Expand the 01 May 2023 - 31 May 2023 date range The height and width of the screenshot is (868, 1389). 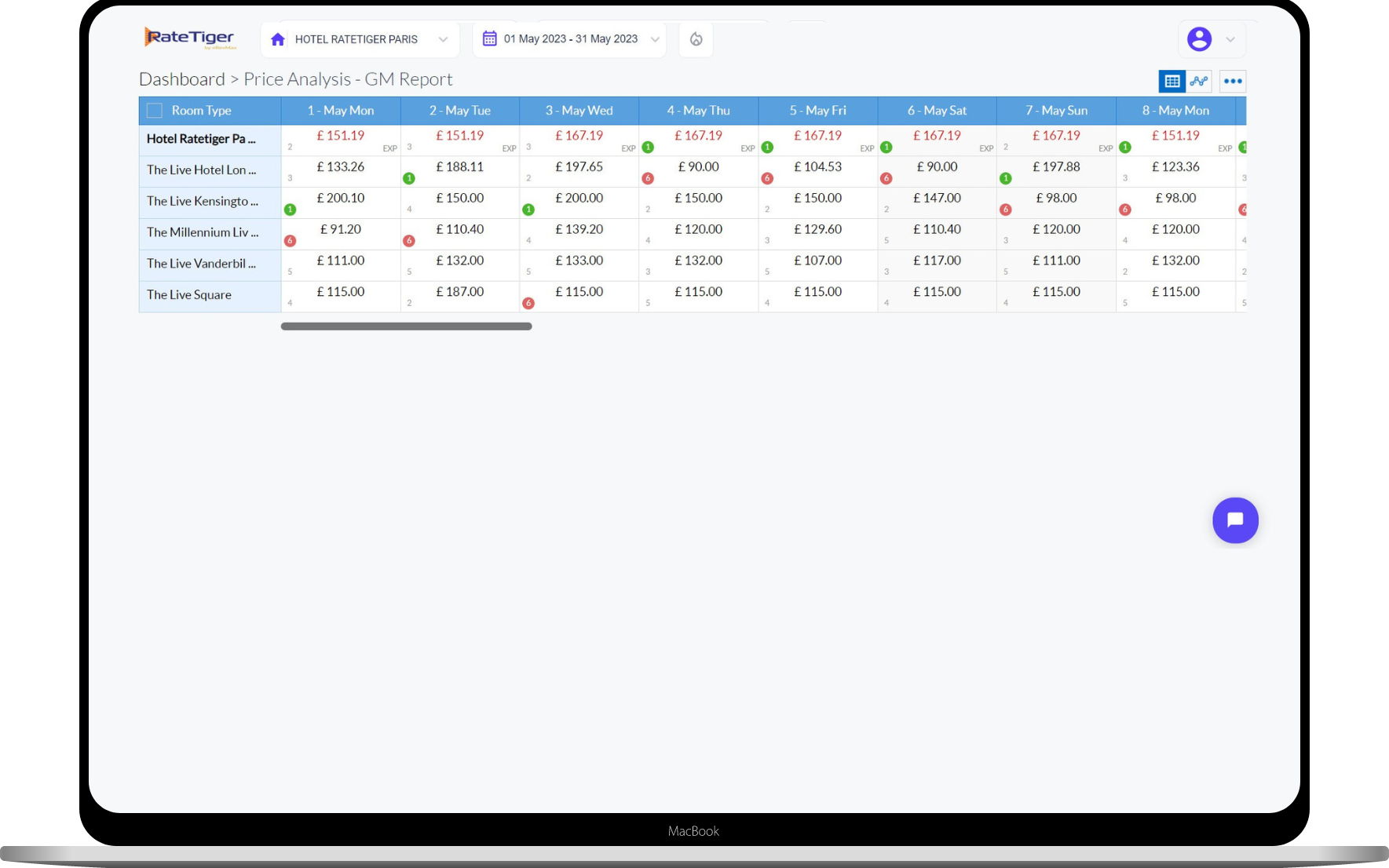click(655, 39)
